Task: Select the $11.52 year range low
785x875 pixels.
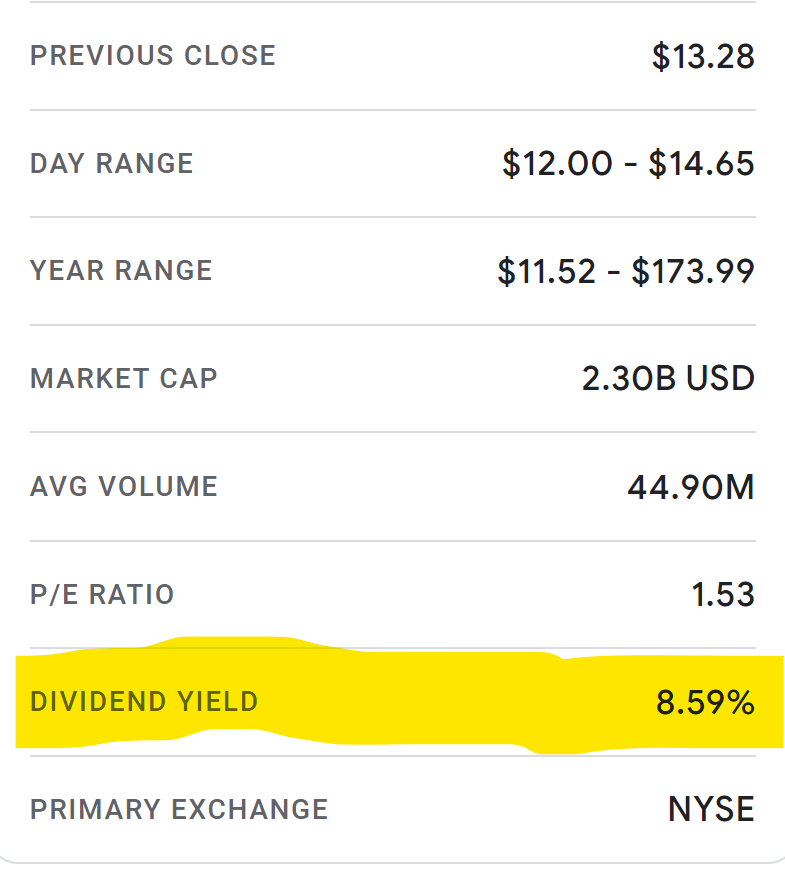Action: 547,272
